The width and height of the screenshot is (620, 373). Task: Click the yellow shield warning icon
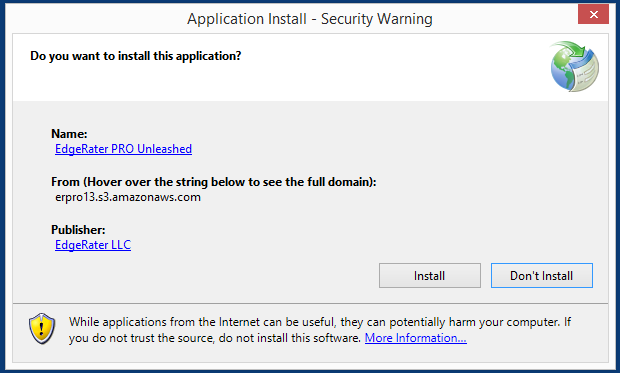click(x=42, y=328)
